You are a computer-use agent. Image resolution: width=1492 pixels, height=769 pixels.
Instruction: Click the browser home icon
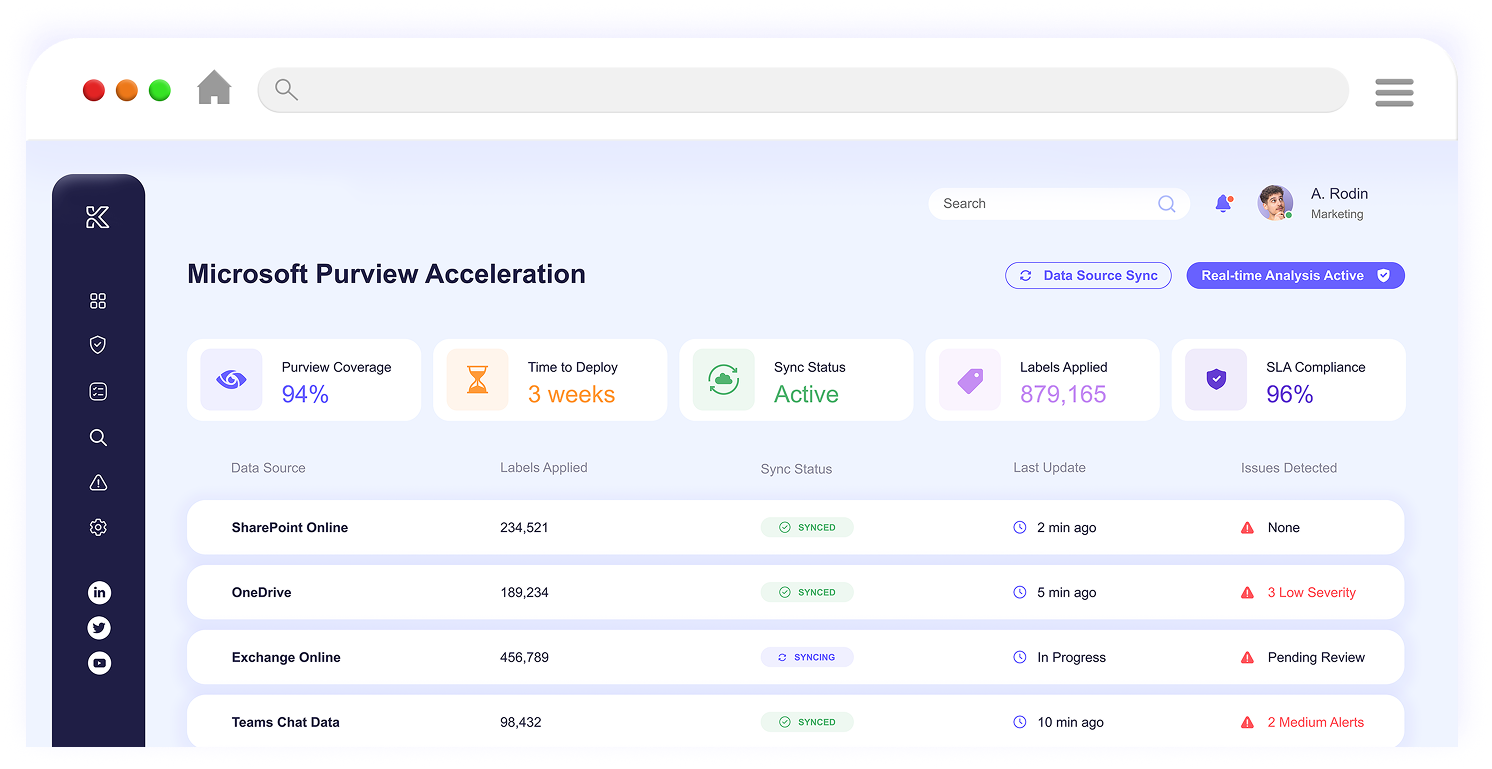tap(214, 89)
